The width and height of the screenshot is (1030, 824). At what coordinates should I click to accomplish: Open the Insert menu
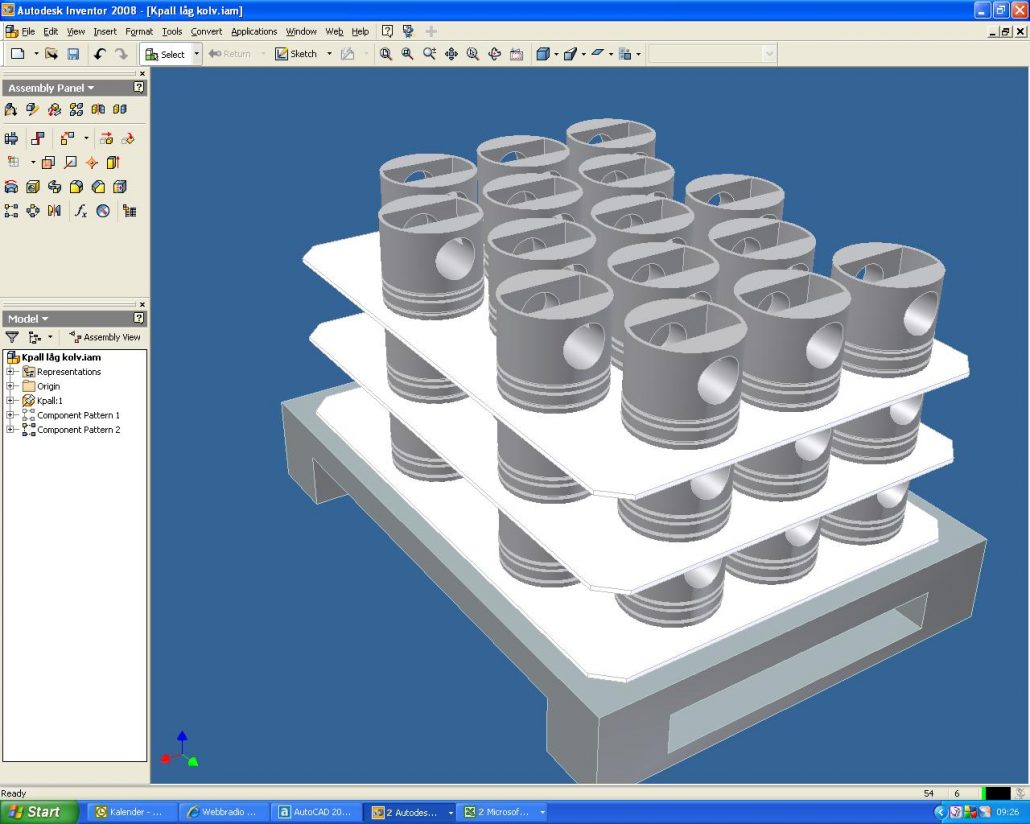pos(105,32)
